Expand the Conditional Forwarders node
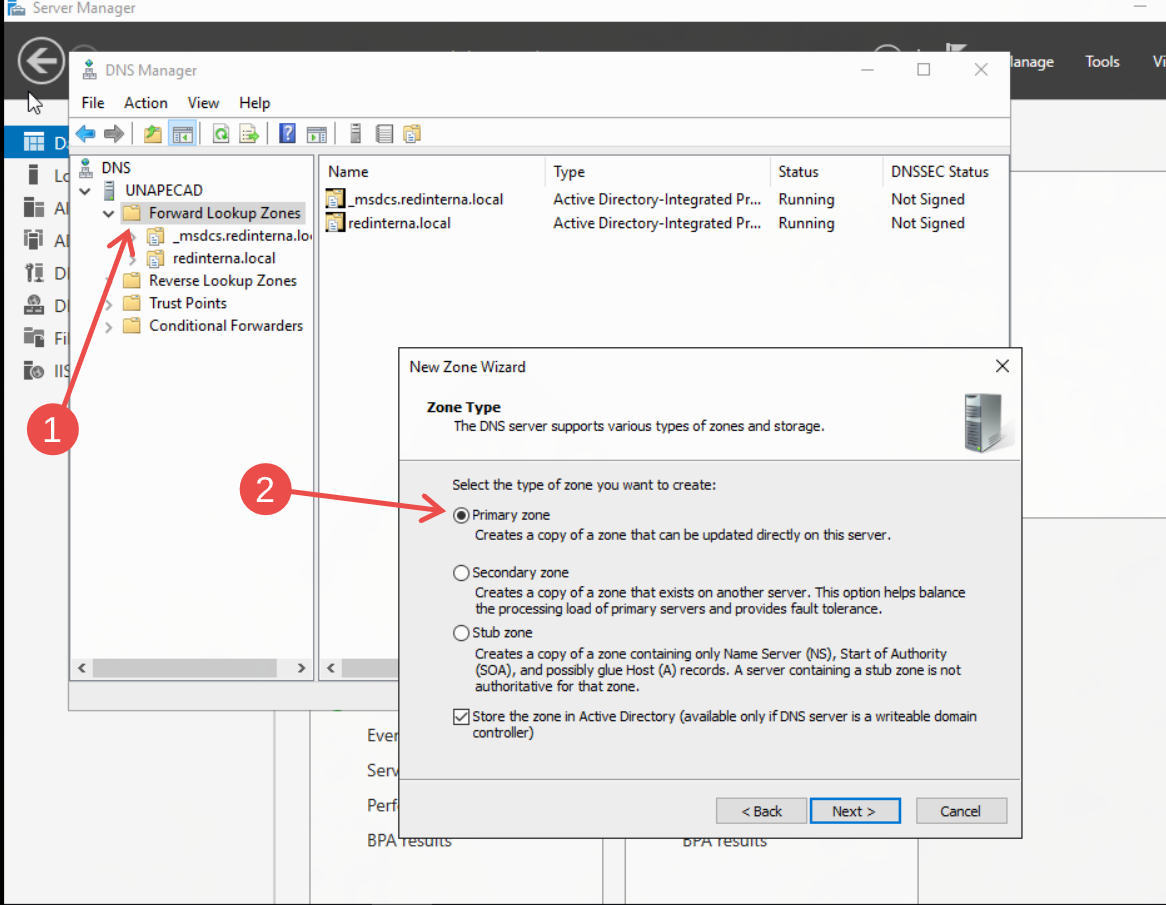 [109, 326]
